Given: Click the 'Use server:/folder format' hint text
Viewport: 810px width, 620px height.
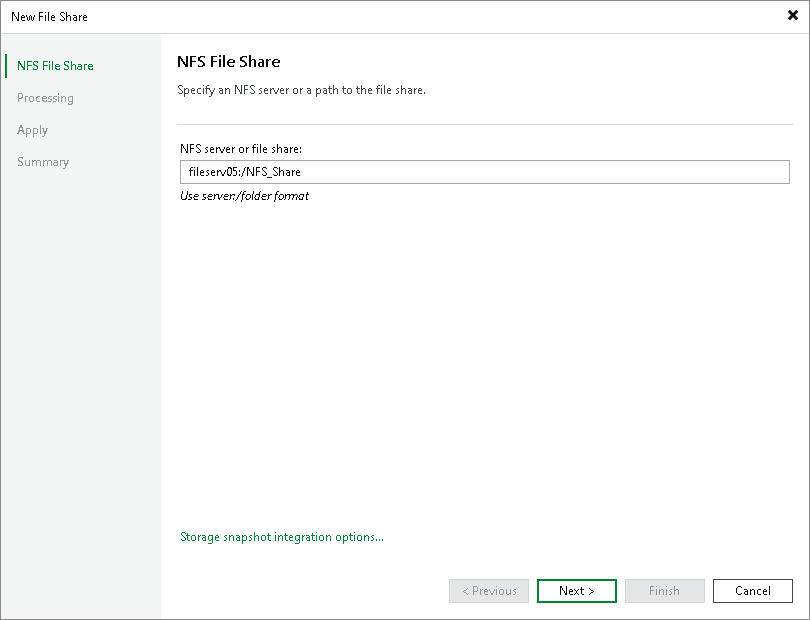Looking at the screenshot, I should click(x=244, y=196).
